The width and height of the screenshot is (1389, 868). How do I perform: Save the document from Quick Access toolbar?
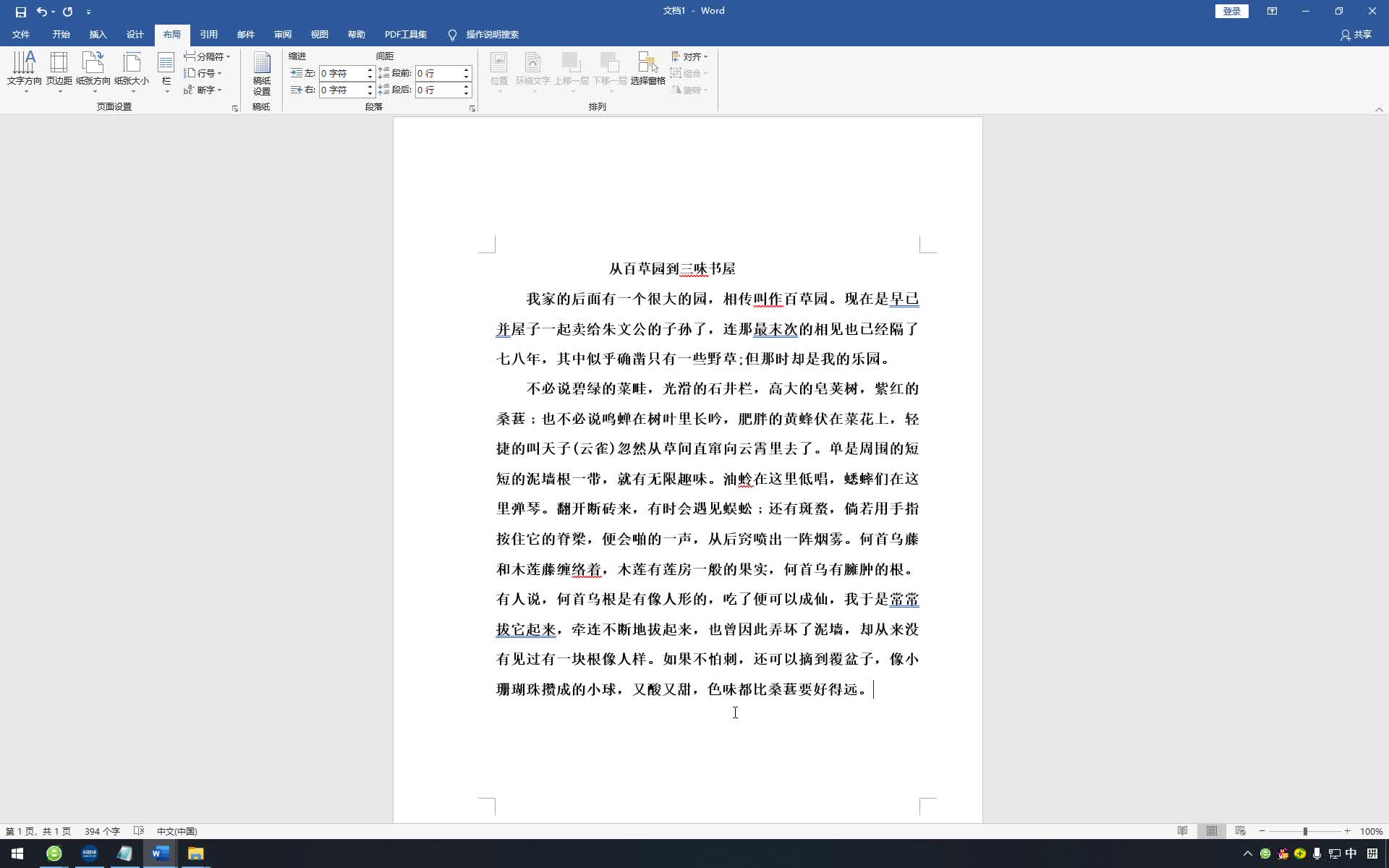click(20, 12)
